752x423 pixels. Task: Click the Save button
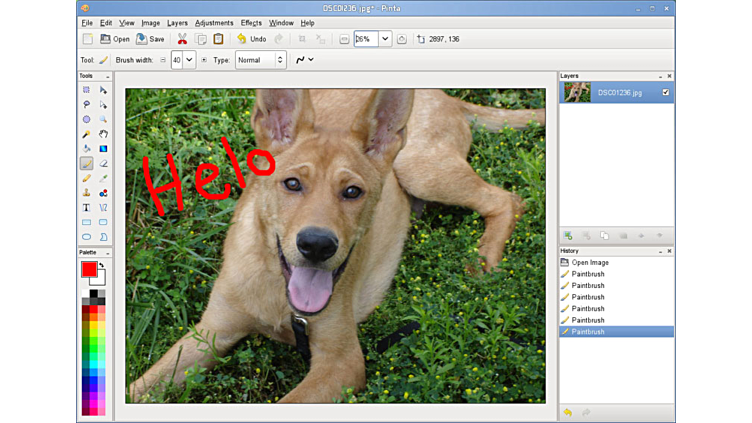[x=150, y=39]
